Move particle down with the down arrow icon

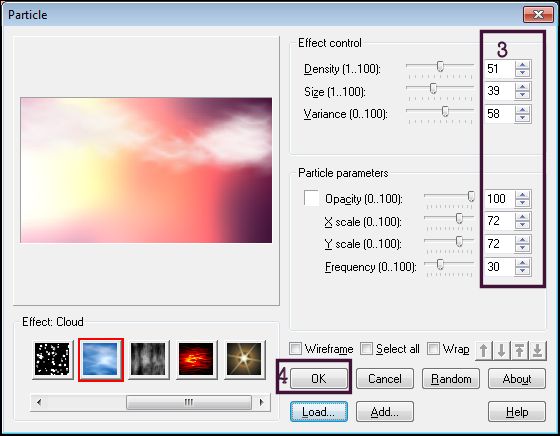(501, 350)
